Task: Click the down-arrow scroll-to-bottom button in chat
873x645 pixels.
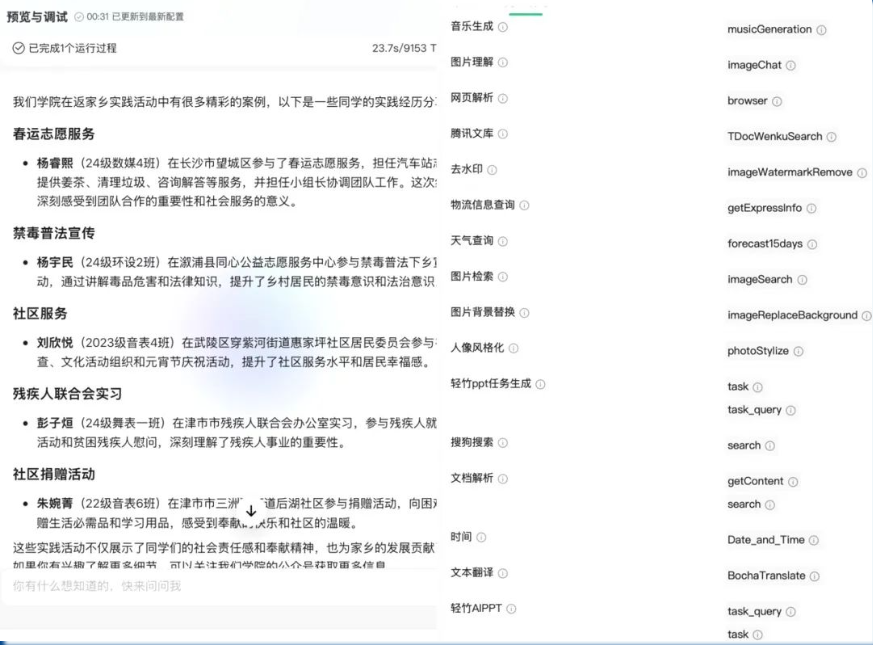Action: (251, 511)
